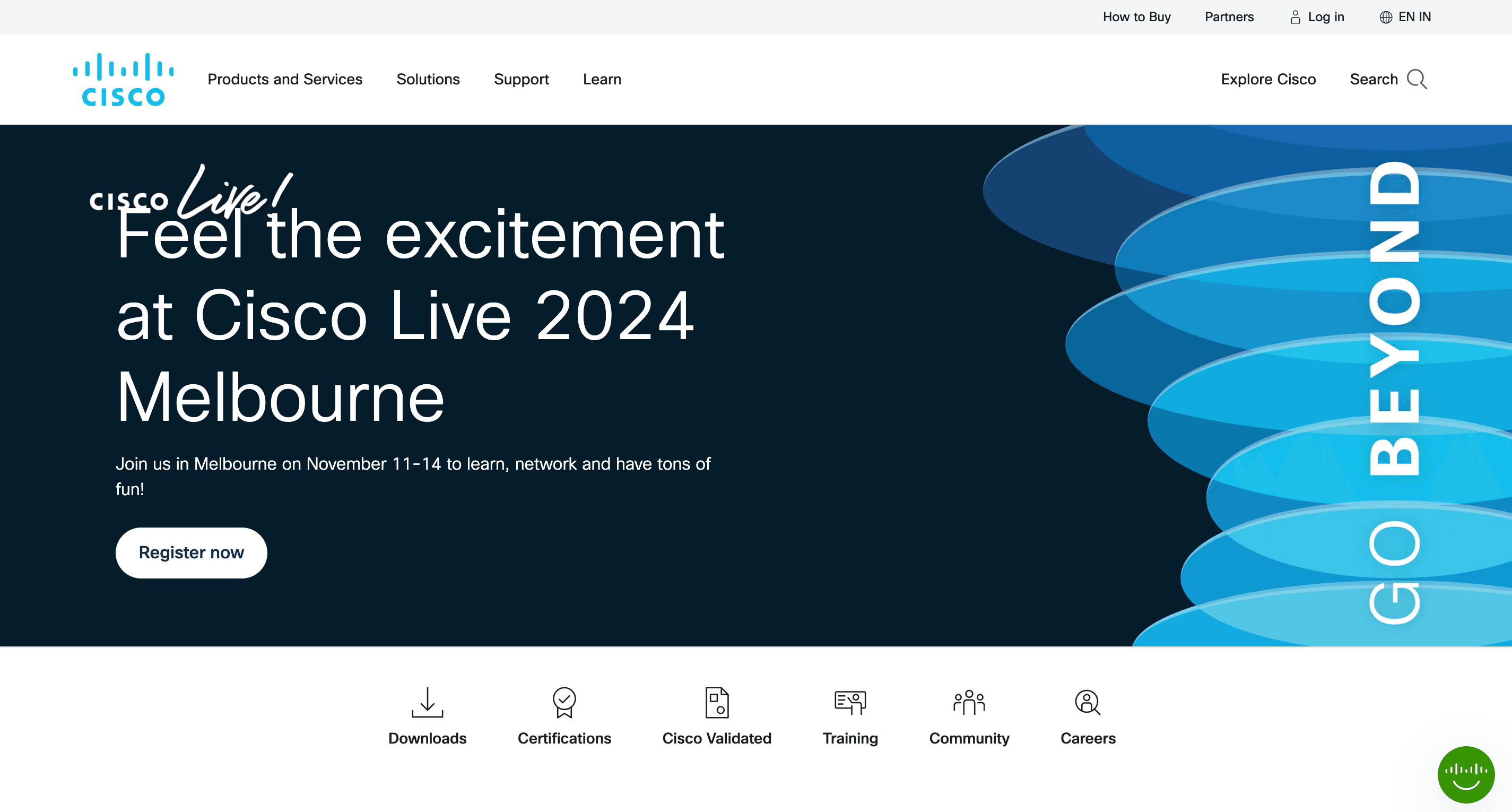Screen dimensions: 1512x812
Task: Click the Register now button
Action: point(191,552)
